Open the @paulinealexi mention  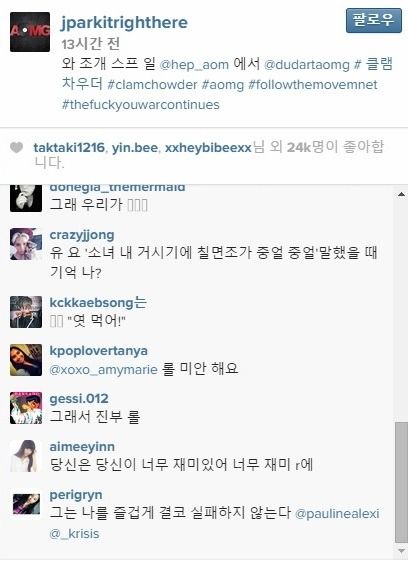coord(337,514)
